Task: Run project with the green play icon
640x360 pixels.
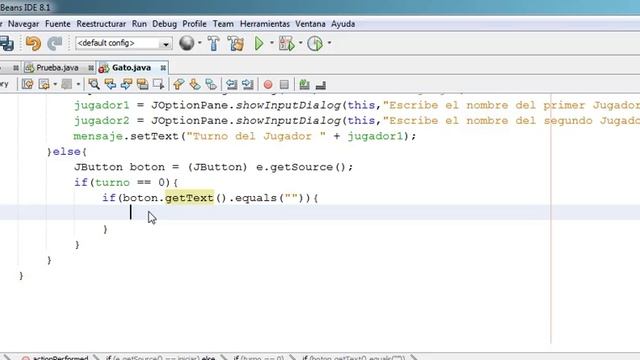Action: (259, 43)
